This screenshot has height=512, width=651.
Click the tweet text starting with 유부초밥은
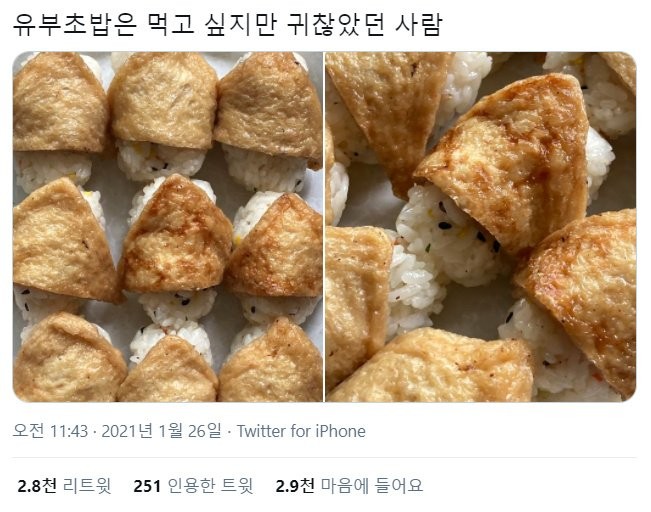pyautogui.click(x=228, y=24)
